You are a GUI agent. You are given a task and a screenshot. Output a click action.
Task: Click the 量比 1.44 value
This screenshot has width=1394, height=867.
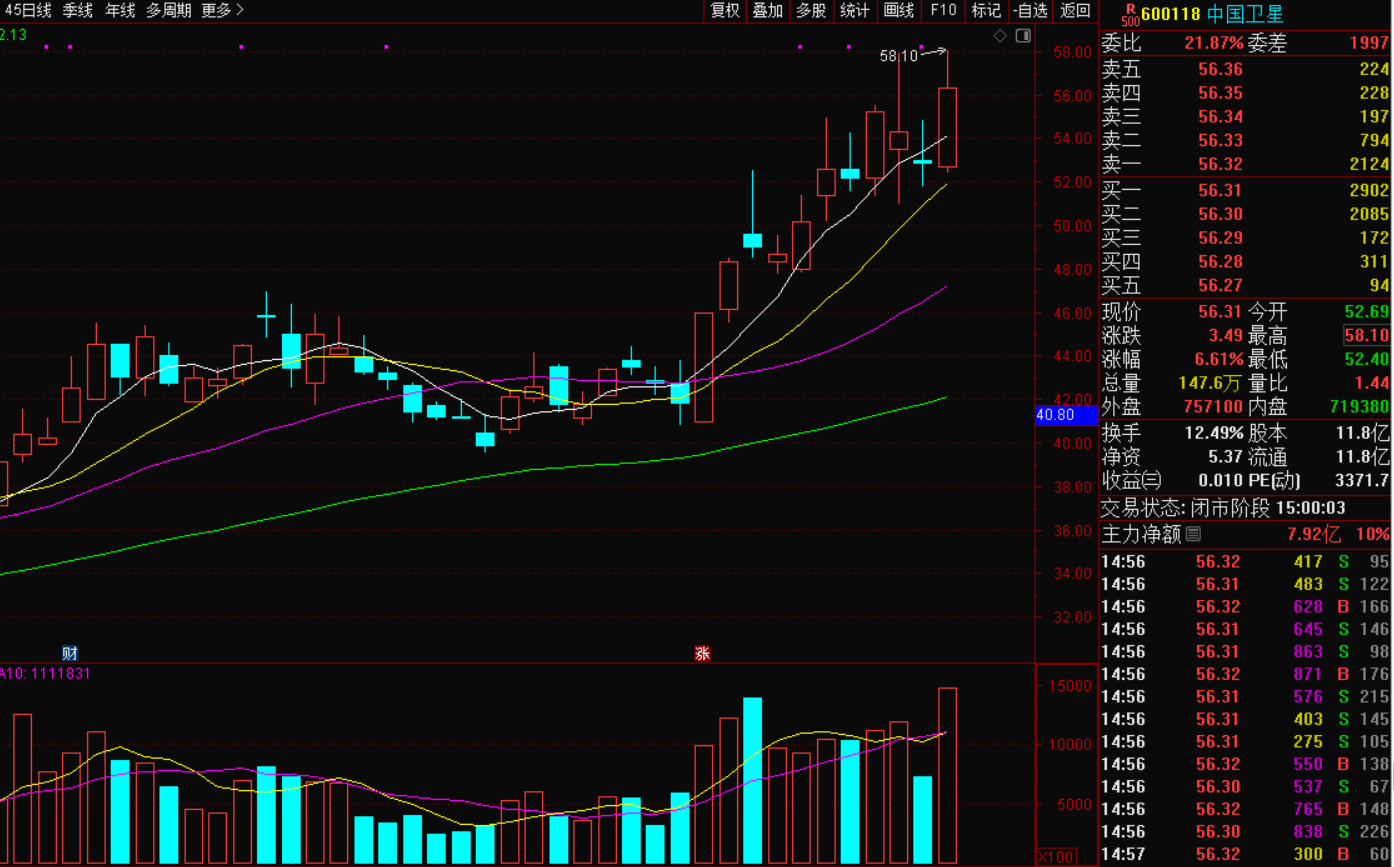[x=1373, y=384]
